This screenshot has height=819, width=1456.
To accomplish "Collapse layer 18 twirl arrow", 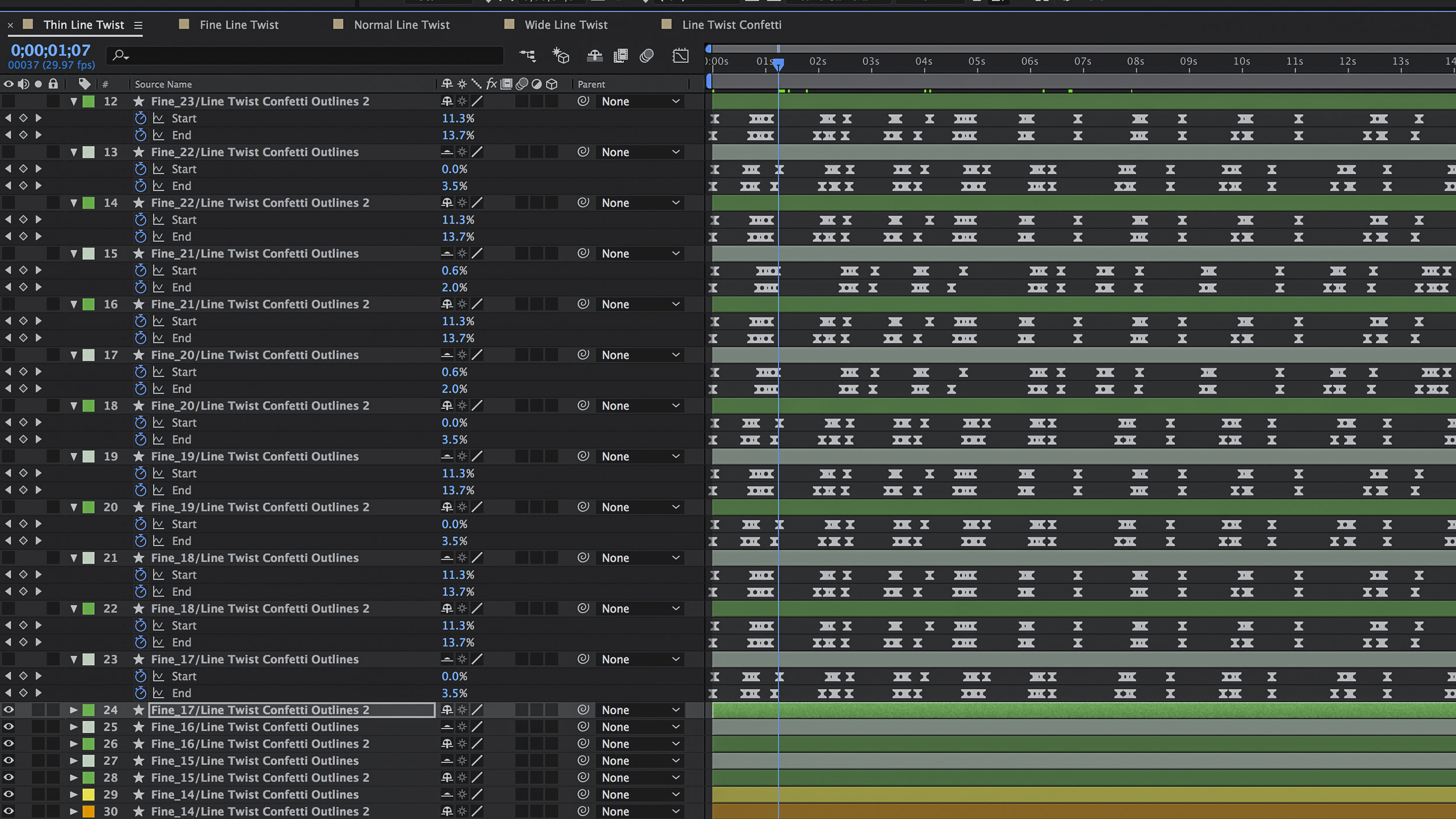I will [73, 405].
